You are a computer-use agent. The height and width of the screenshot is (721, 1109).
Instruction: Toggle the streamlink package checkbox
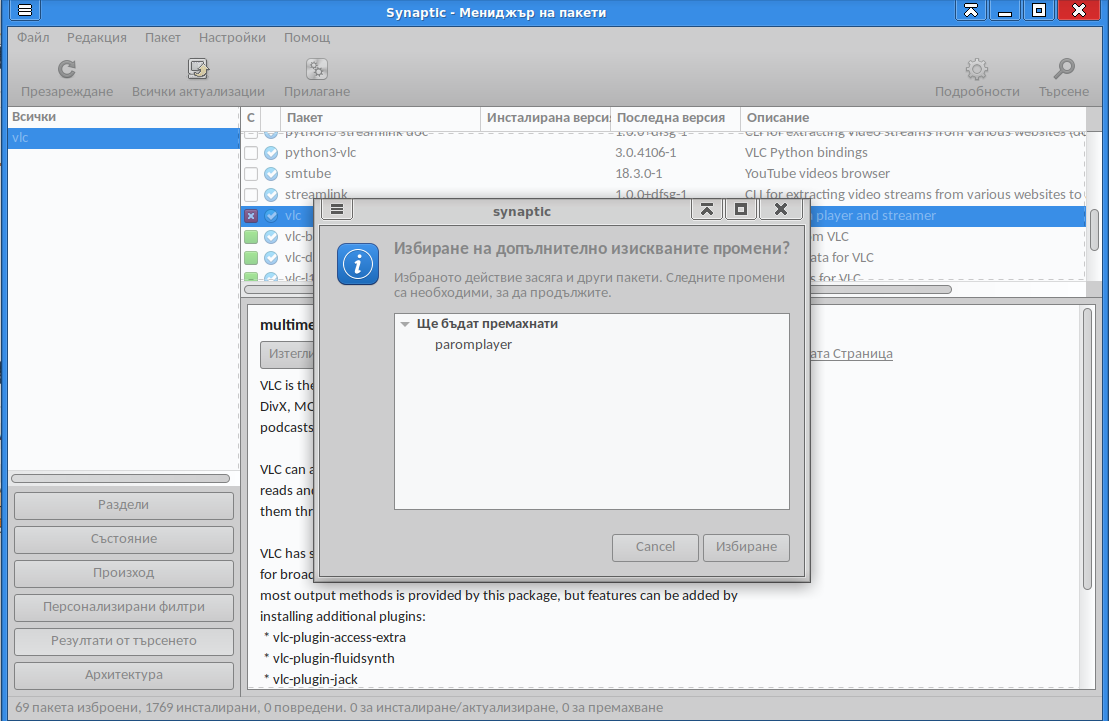[251, 195]
